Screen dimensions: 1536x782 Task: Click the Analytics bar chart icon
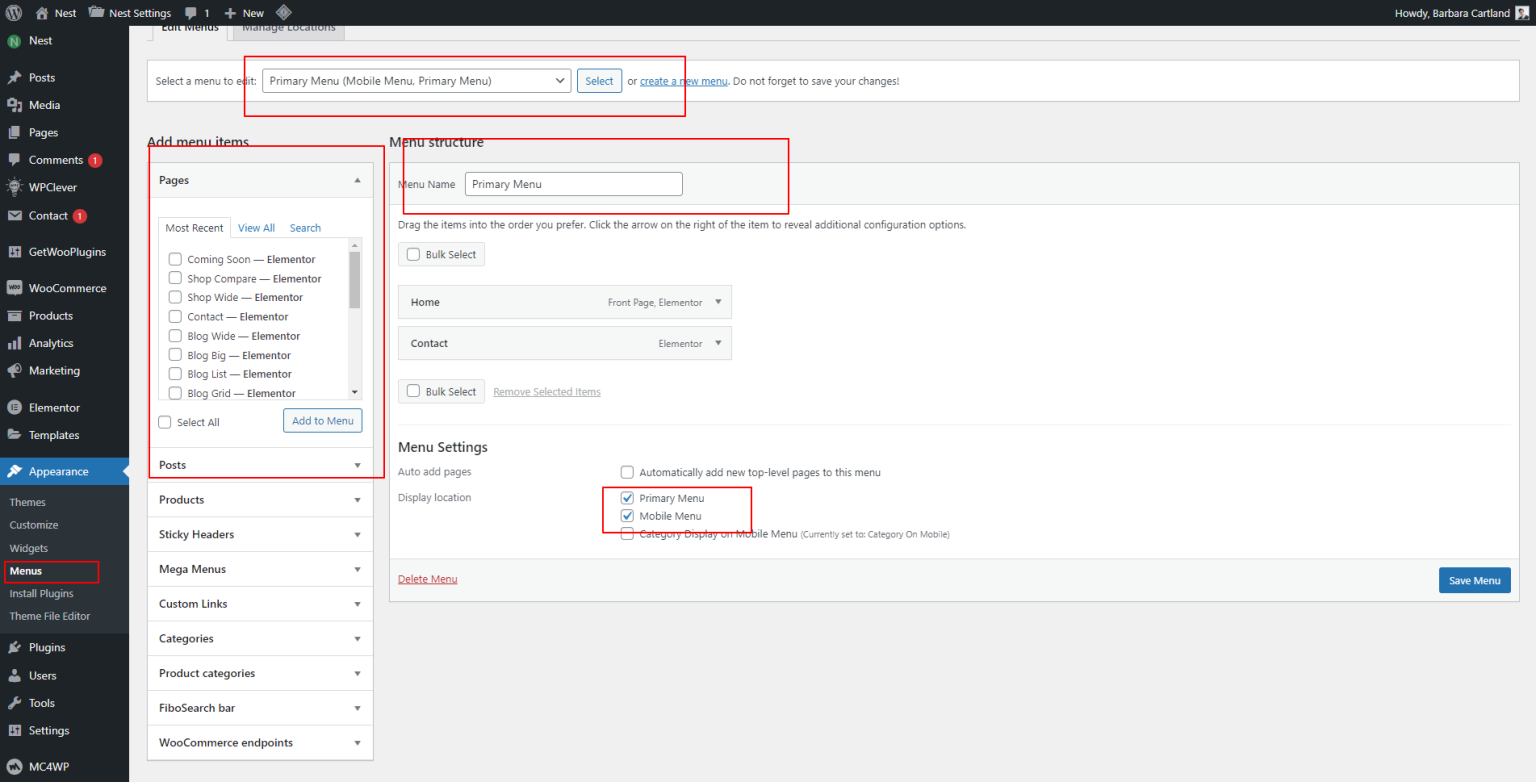(14, 343)
